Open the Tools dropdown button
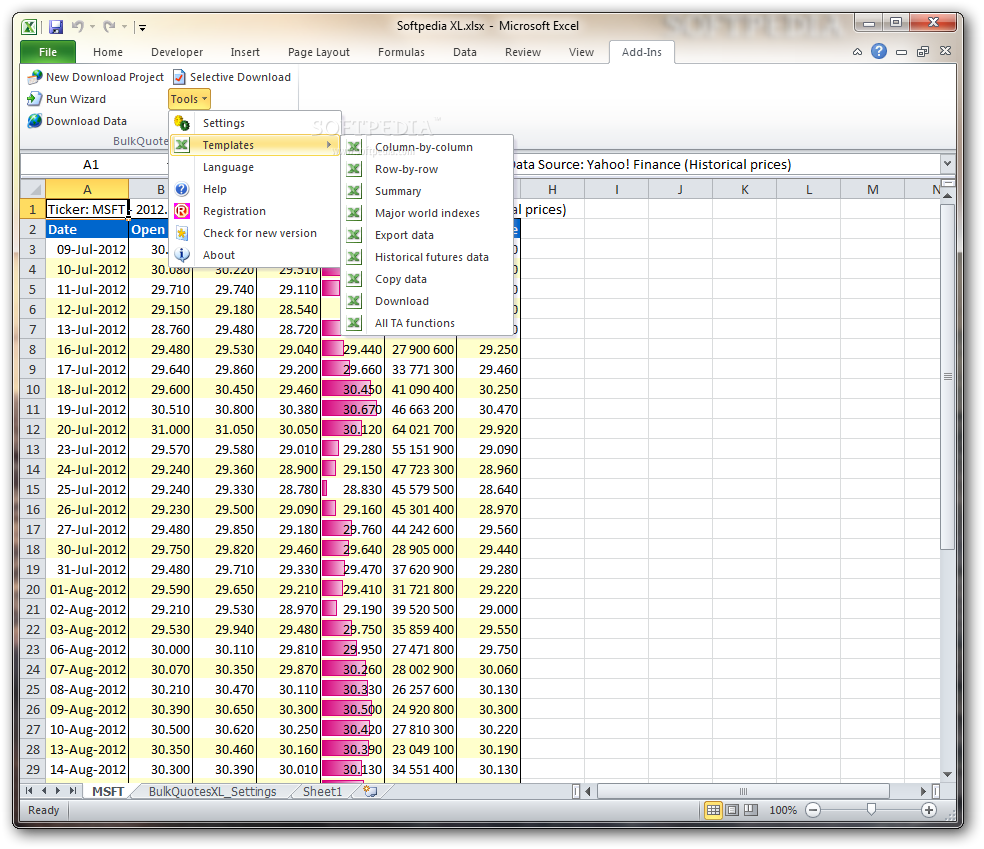 click(189, 99)
